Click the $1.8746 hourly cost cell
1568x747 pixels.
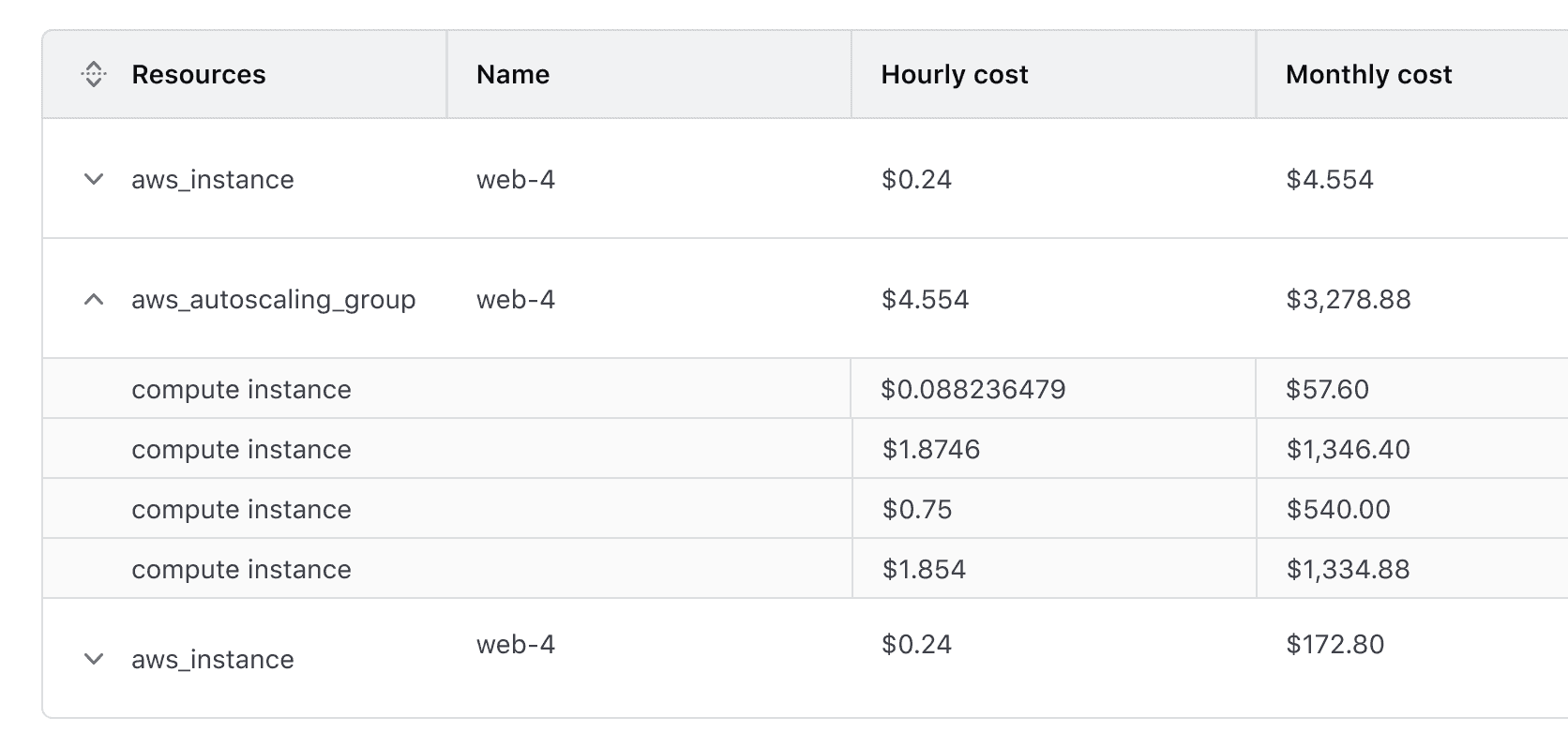coord(930,449)
